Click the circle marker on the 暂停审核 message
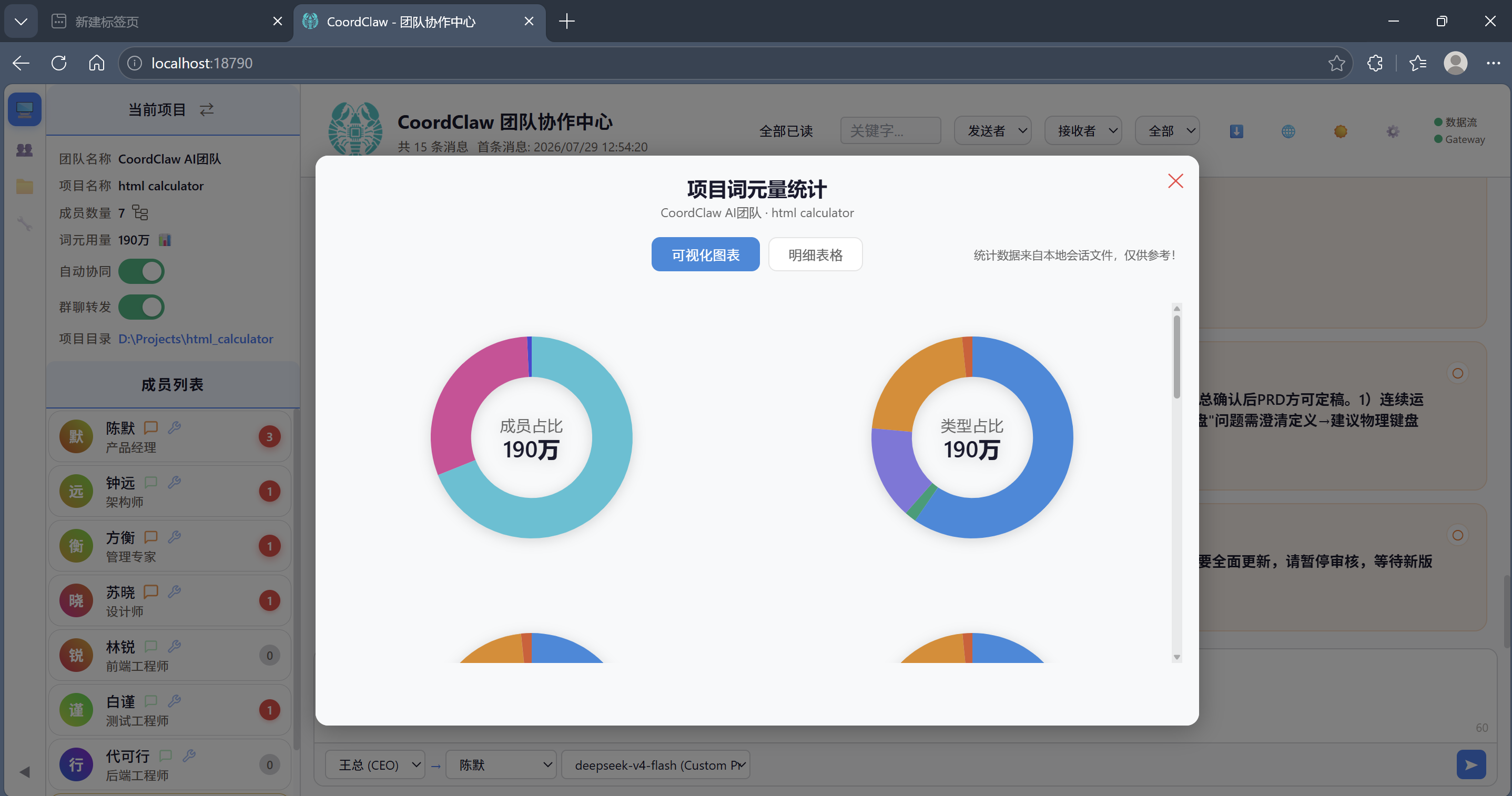Screen dimensions: 1512x796 point(1457,535)
